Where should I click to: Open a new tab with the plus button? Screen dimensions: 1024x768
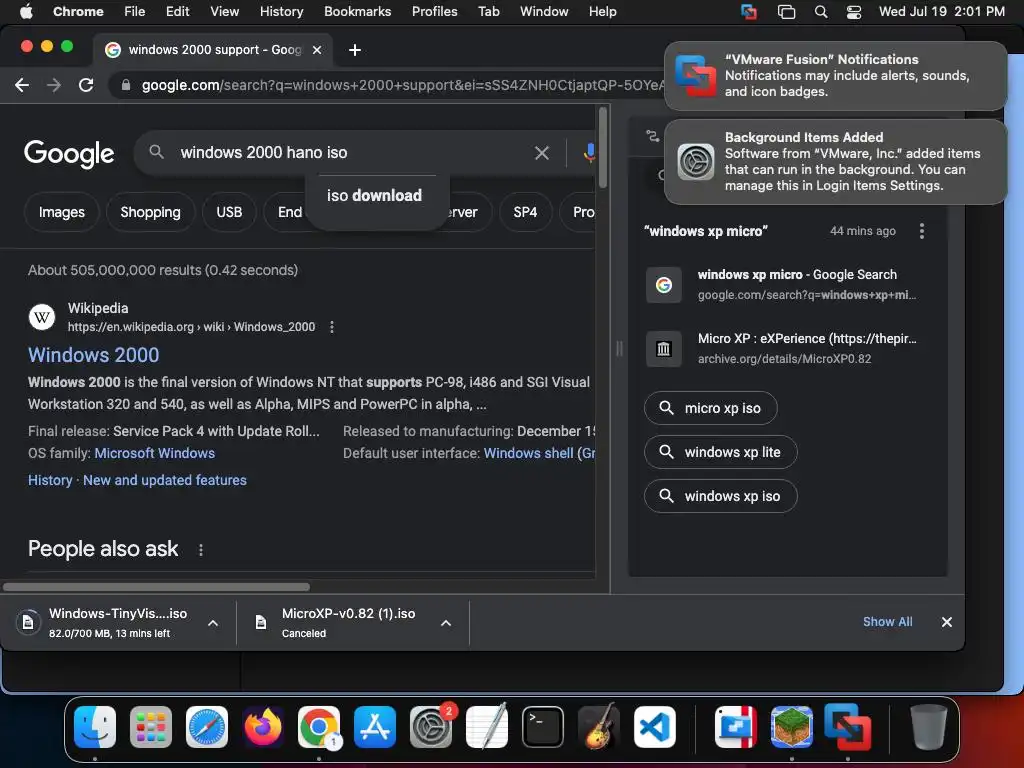click(355, 50)
